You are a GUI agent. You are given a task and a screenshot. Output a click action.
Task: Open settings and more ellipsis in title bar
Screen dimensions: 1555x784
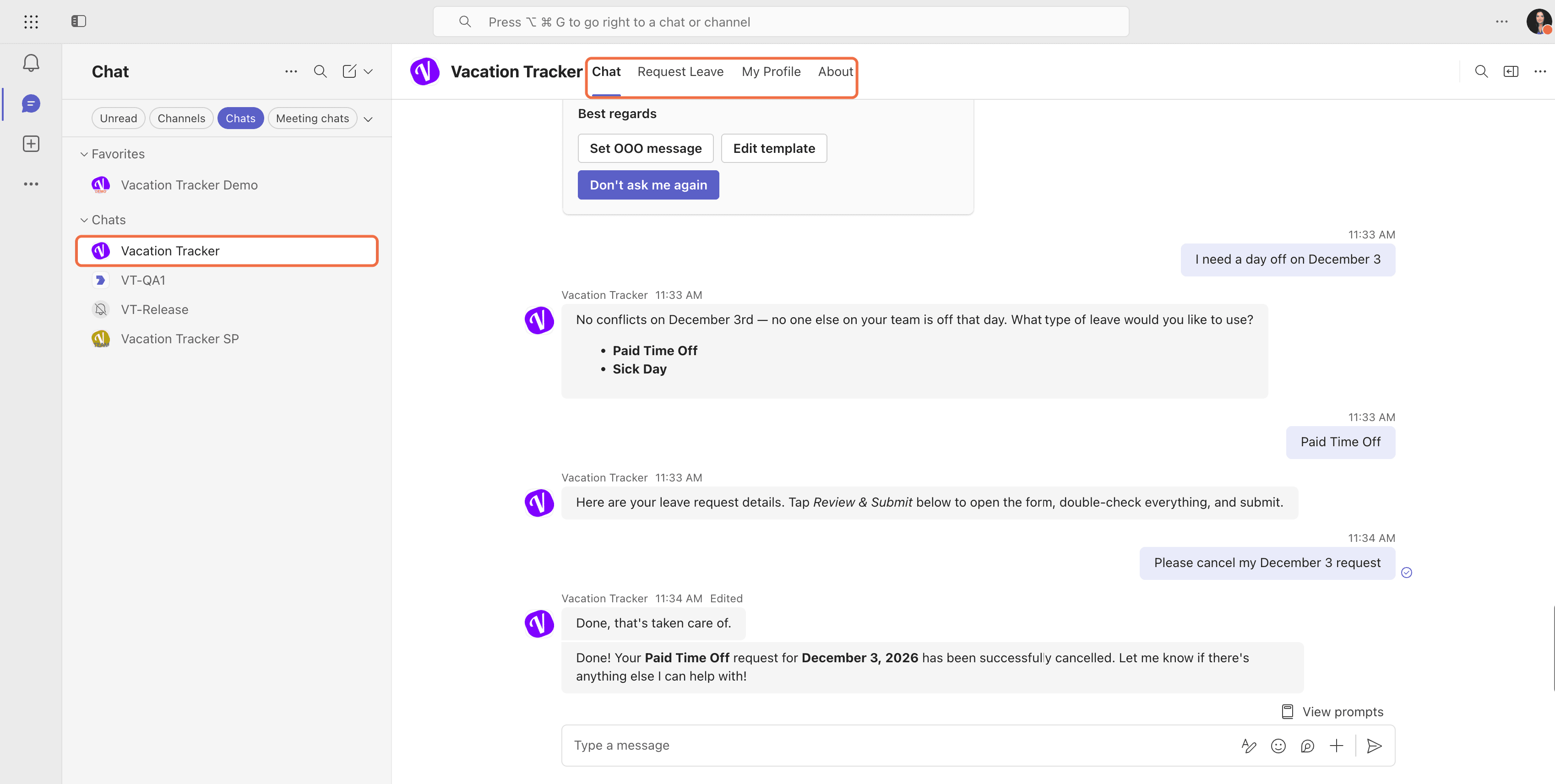pyautogui.click(x=1501, y=22)
